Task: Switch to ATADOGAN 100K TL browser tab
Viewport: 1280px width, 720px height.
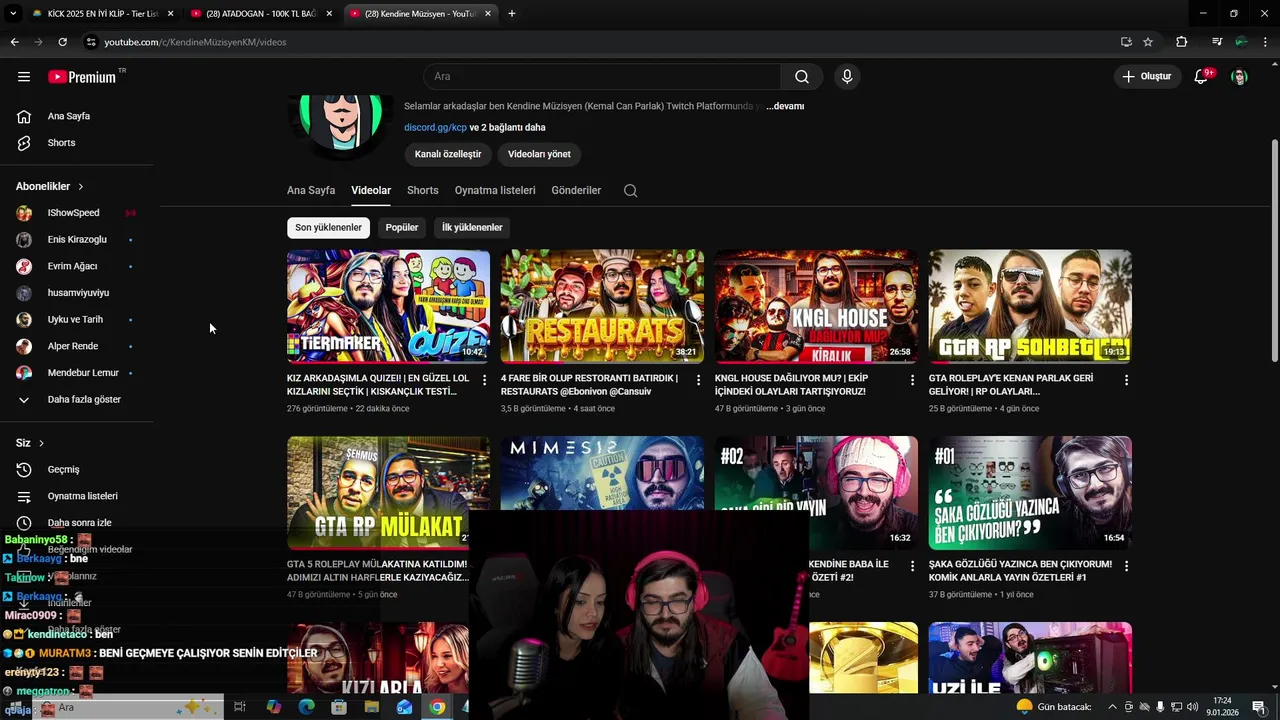Action: [x=260, y=14]
